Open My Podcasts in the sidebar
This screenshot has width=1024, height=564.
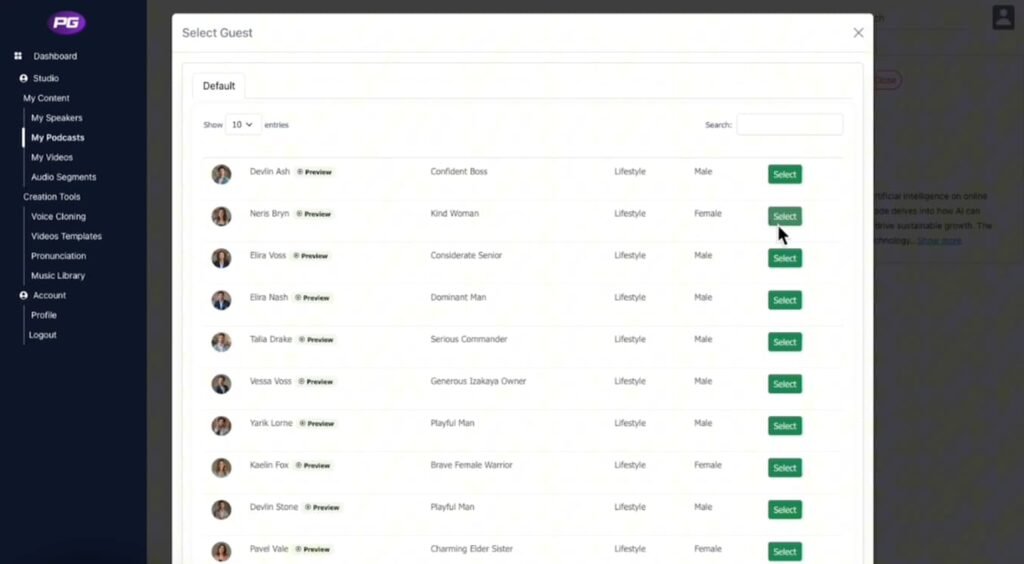point(57,138)
